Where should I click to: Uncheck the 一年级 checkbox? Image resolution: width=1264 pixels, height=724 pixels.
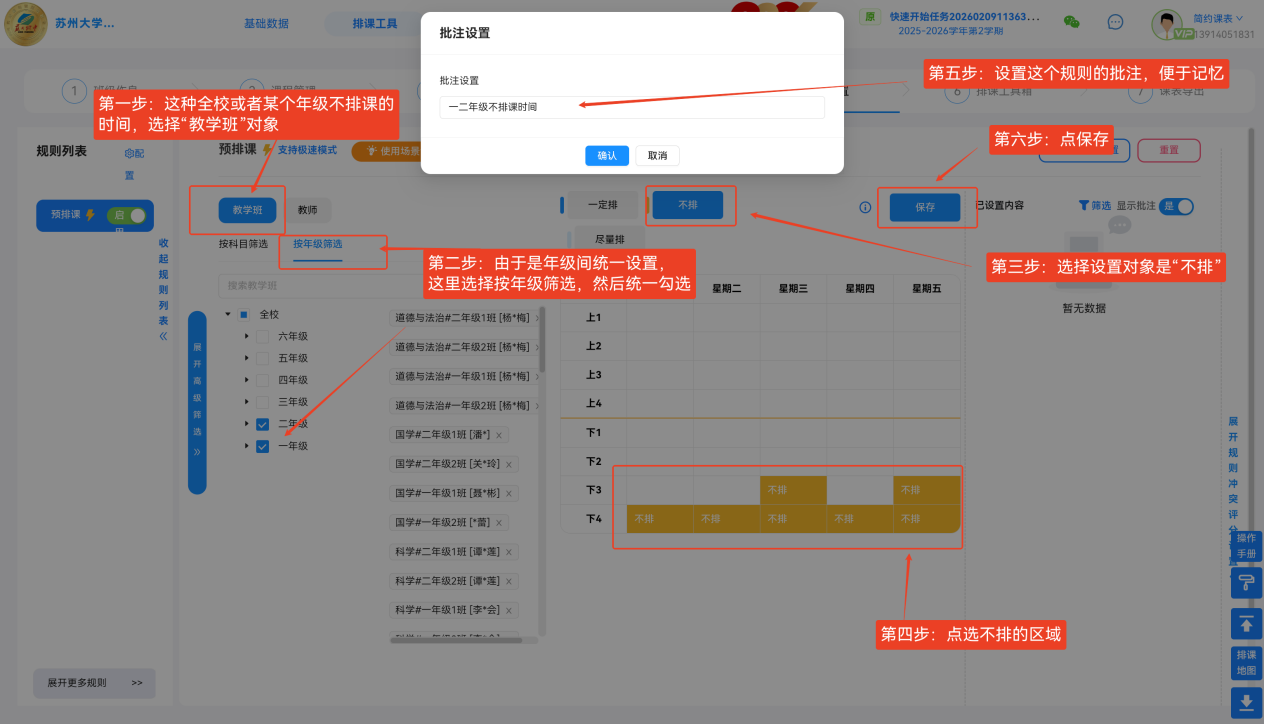(263, 446)
